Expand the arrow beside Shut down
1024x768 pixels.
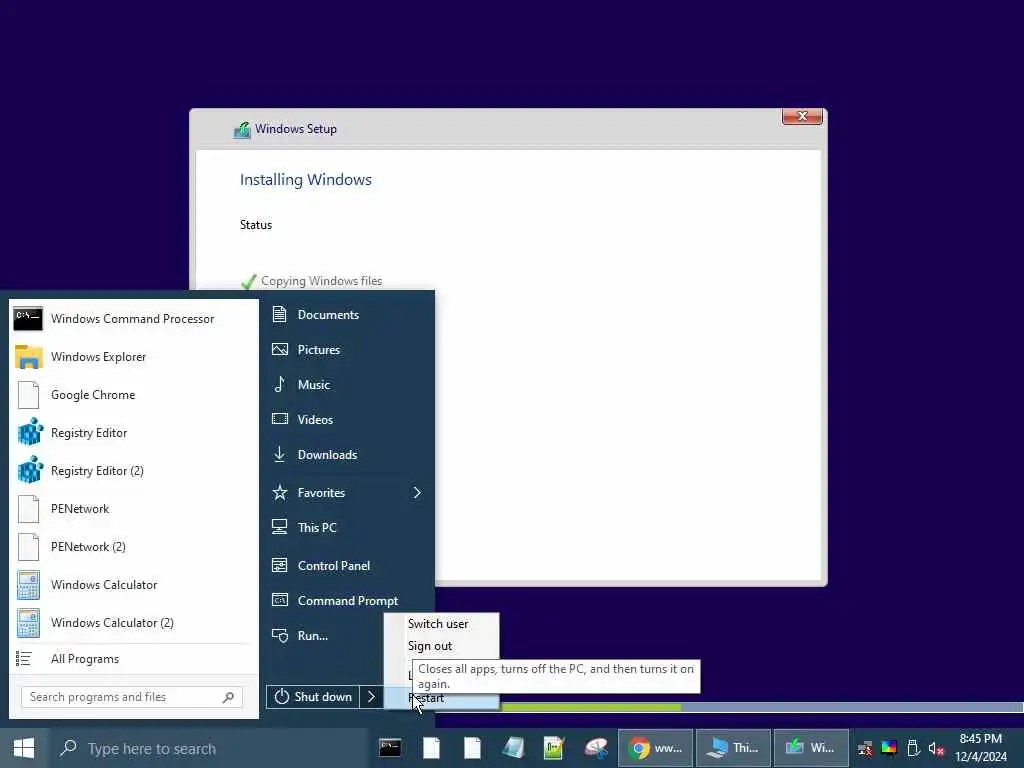pyautogui.click(x=371, y=697)
